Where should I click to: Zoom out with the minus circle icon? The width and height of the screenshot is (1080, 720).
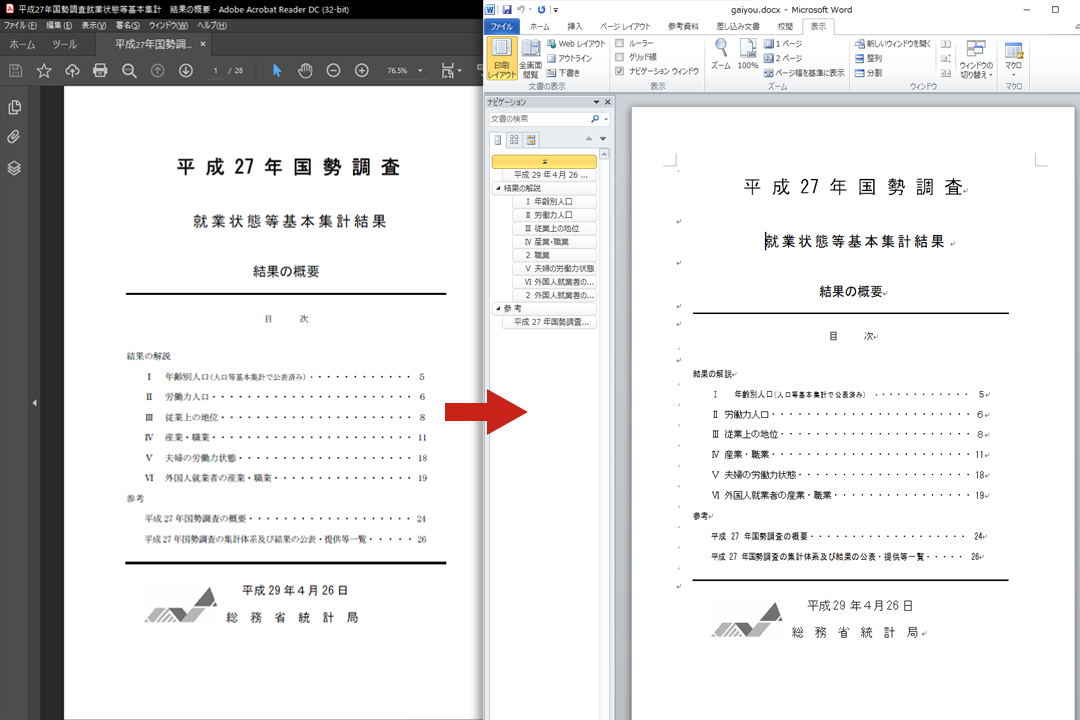(333, 70)
